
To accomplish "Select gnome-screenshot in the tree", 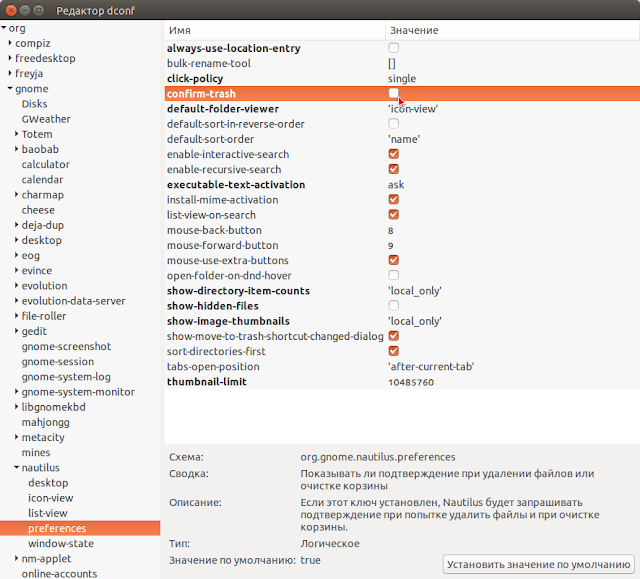I will click(x=66, y=346).
